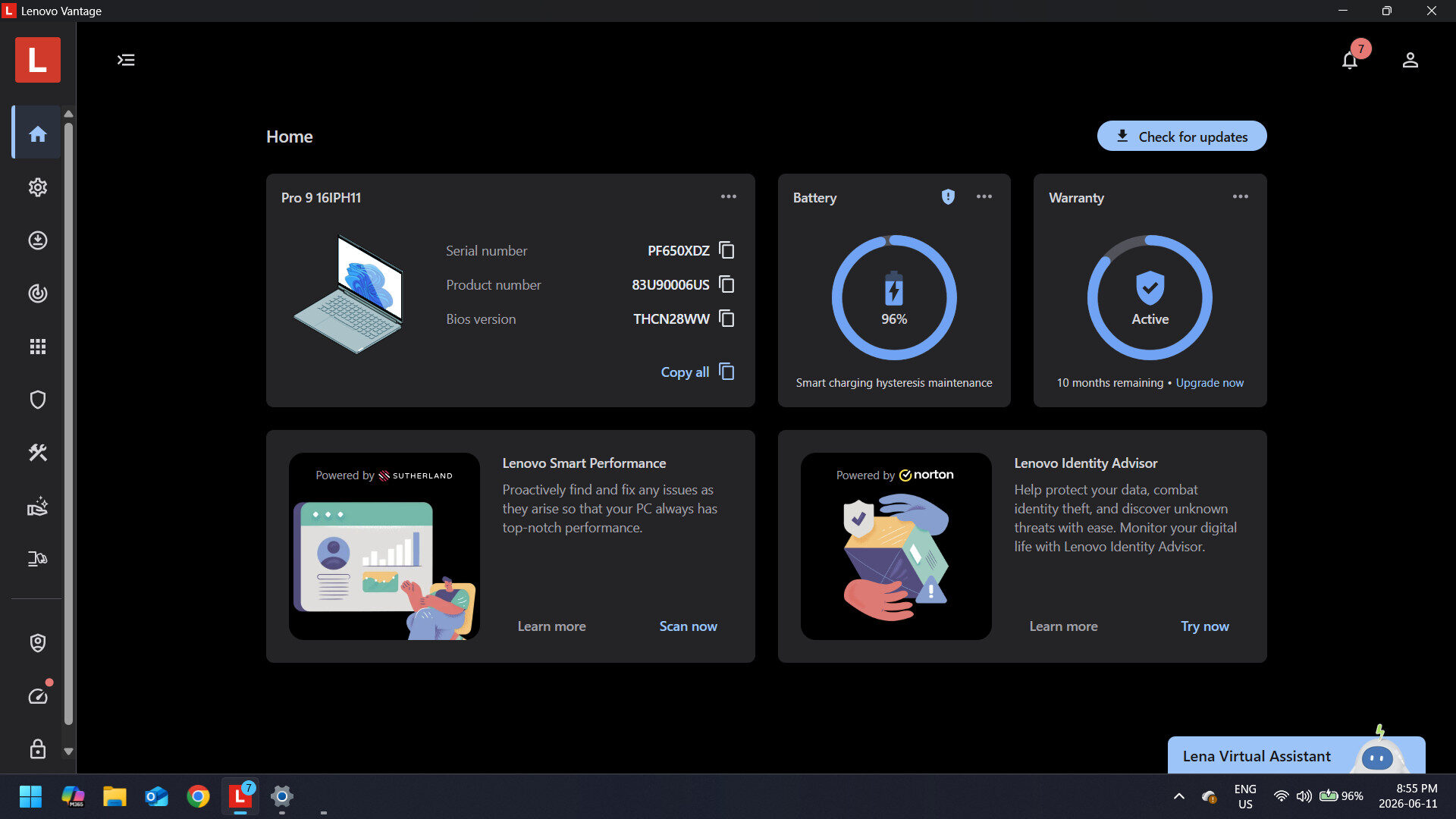Click the Lenovo Smart Performance title
This screenshot has width=1456, height=819.
pyautogui.click(x=584, y=463)
